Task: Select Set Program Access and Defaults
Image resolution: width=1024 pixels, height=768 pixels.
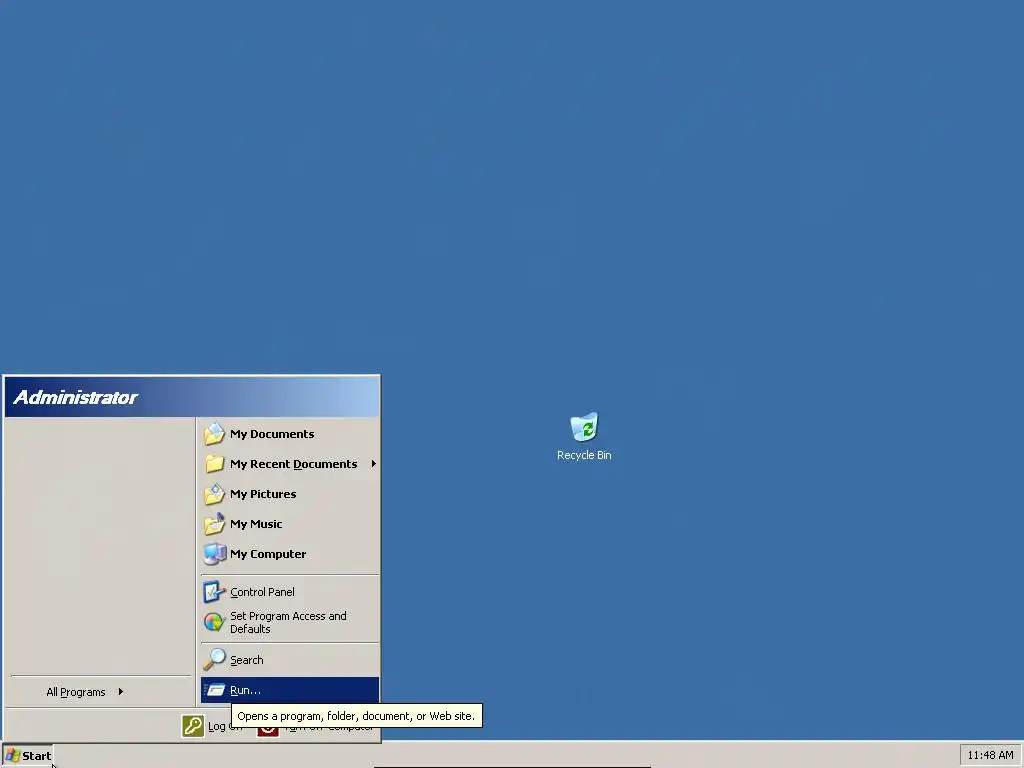Action: tap(290, 622)
